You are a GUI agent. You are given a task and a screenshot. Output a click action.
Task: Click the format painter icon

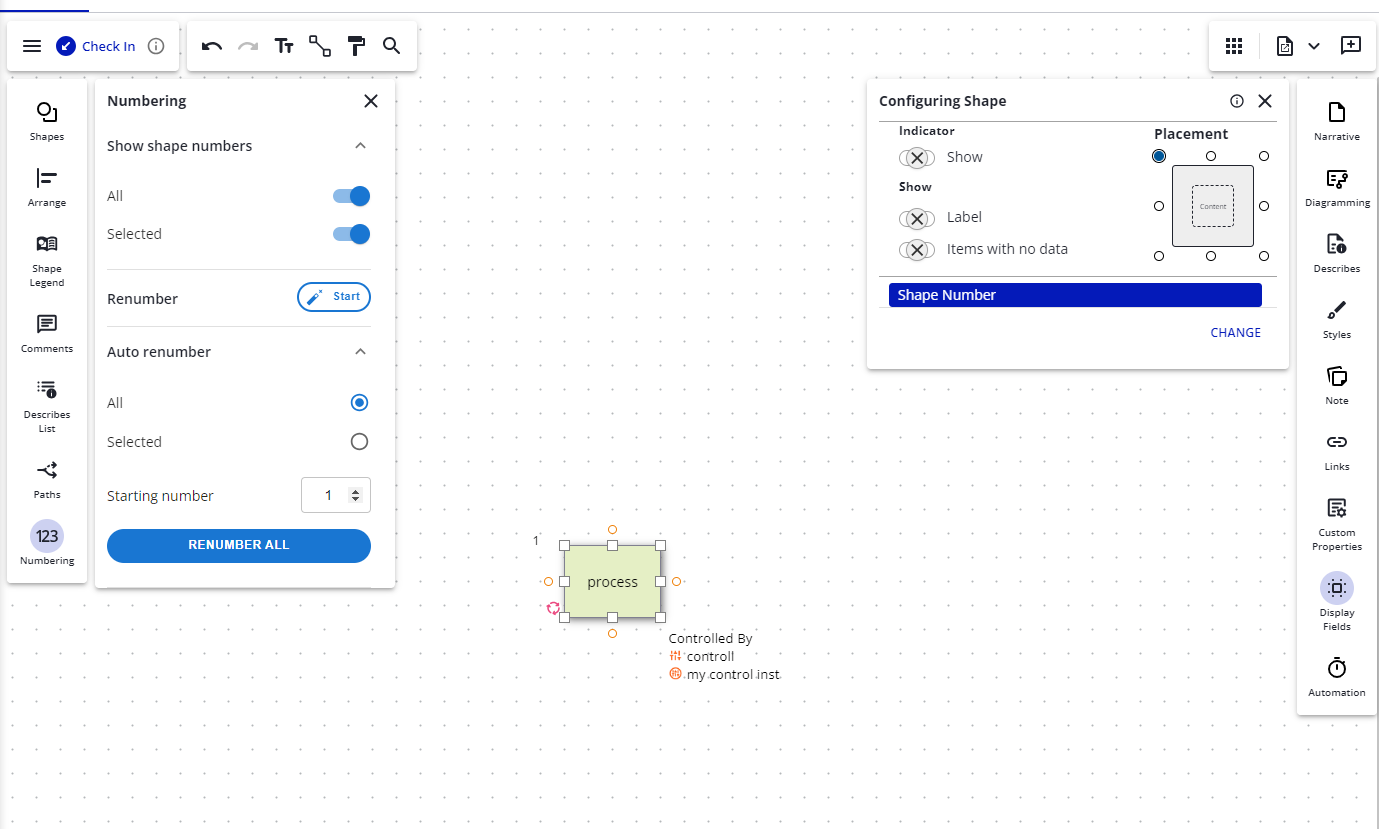pyautogui.click(x=356, y=46)
